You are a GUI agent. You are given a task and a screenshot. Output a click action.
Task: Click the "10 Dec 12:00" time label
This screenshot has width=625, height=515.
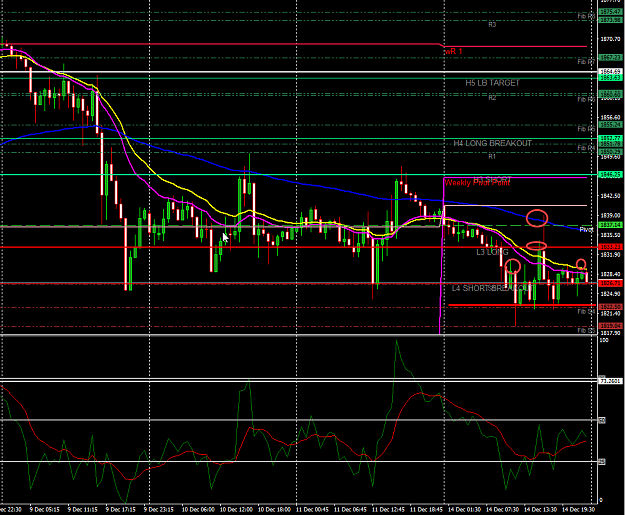tap(236, 509)
